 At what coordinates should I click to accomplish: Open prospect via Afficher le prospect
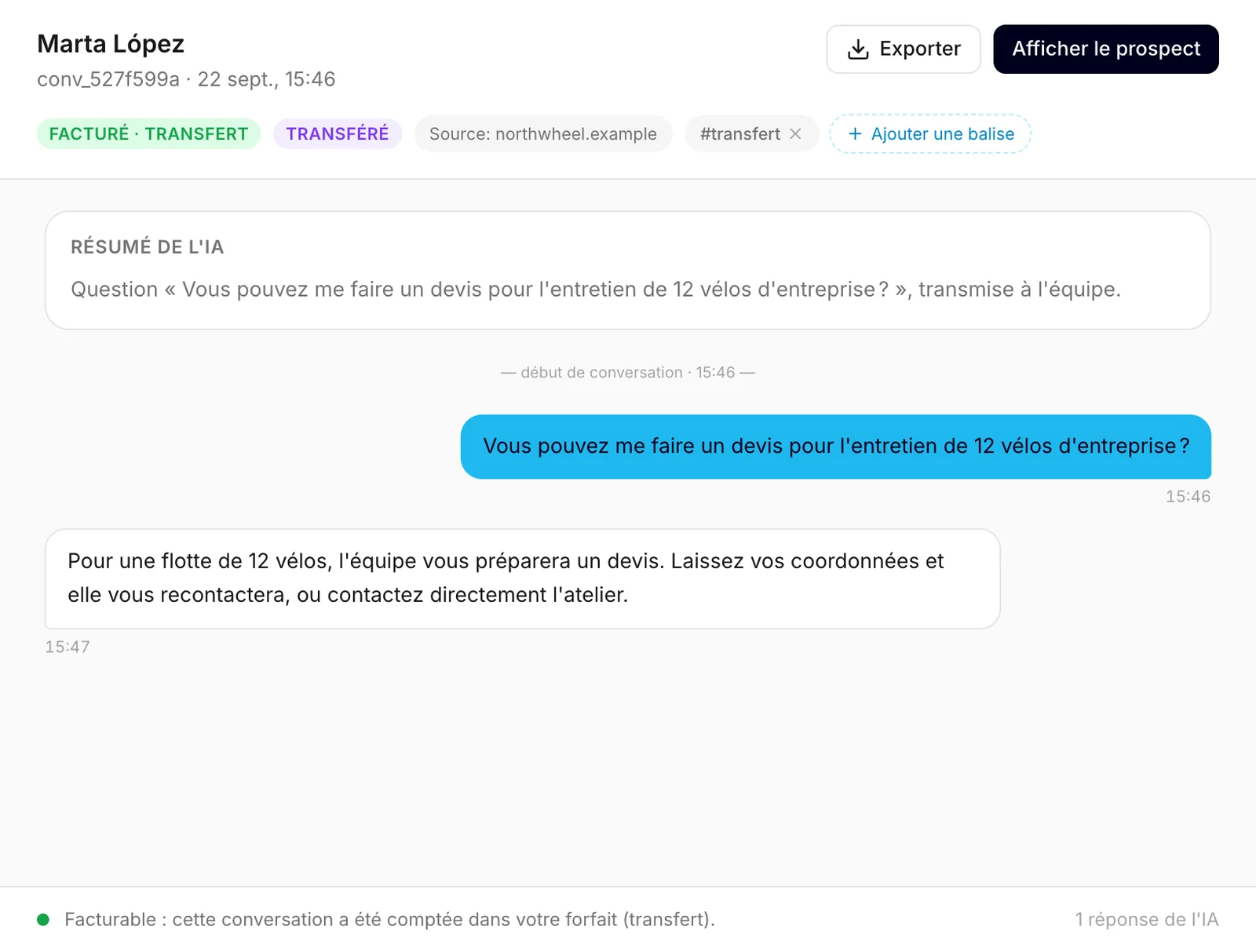1105,49
